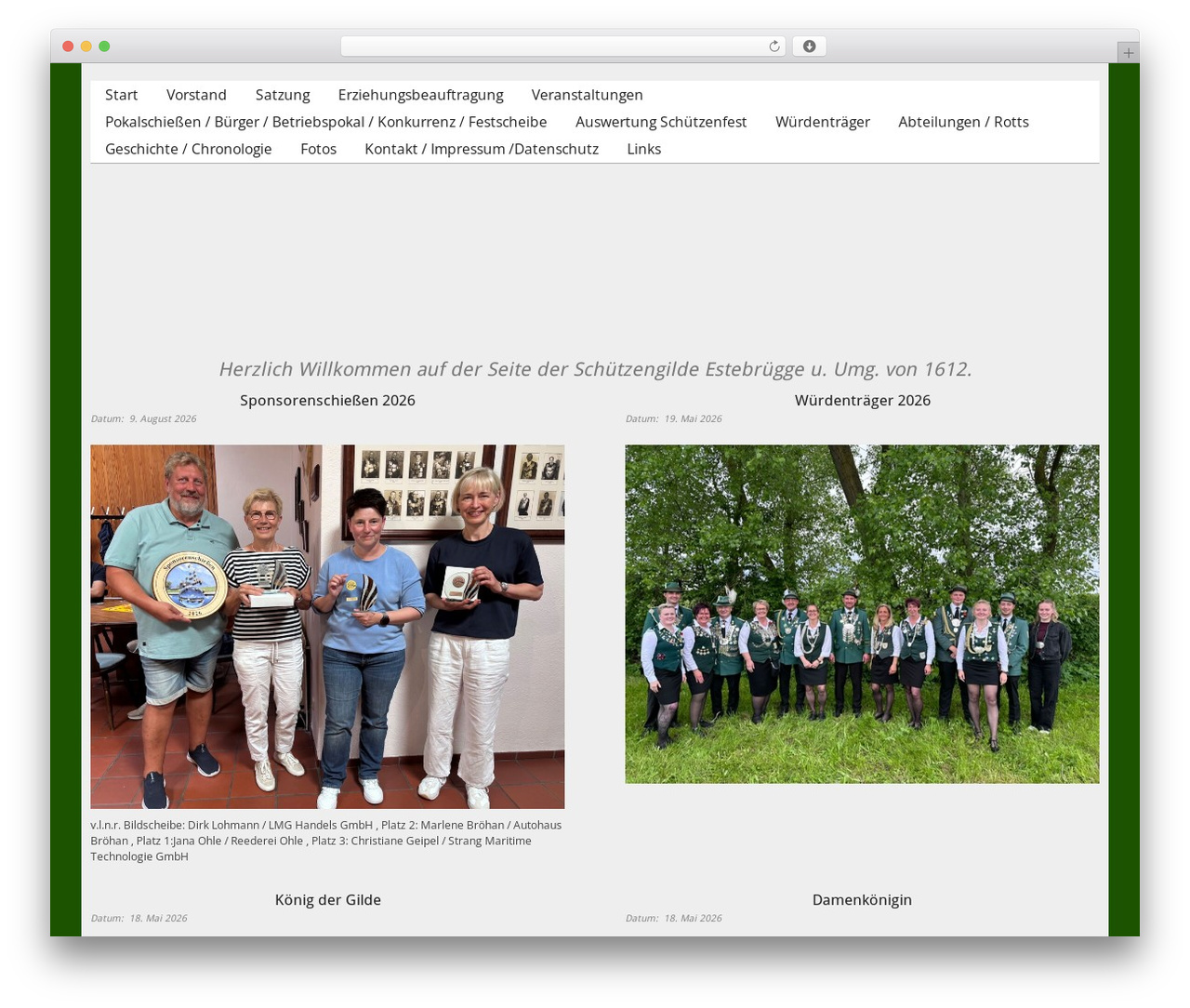1190x1008 pixels.
Task: Open Geschichte / Chronologie page
Action: tap(189, 149)
